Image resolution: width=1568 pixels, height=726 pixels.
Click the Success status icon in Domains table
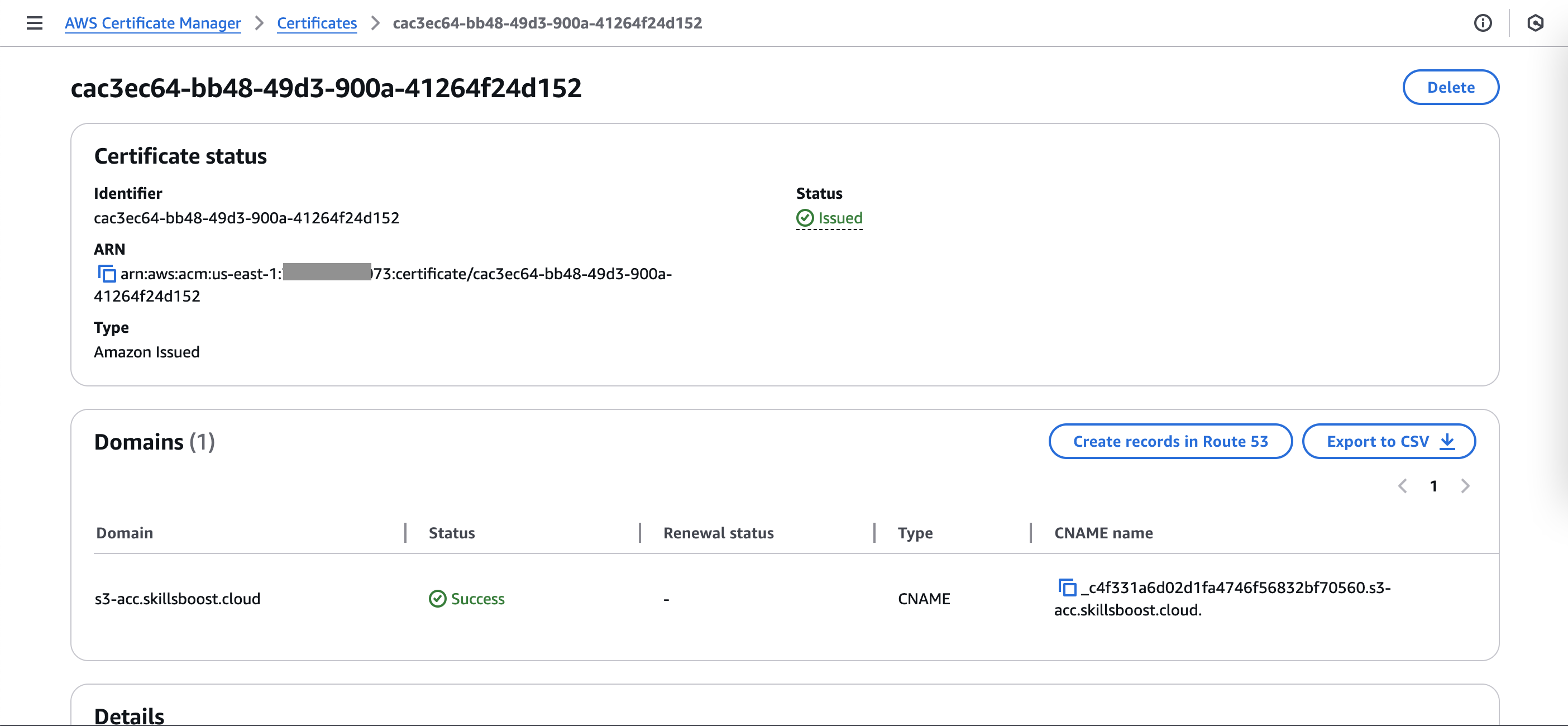437,599
